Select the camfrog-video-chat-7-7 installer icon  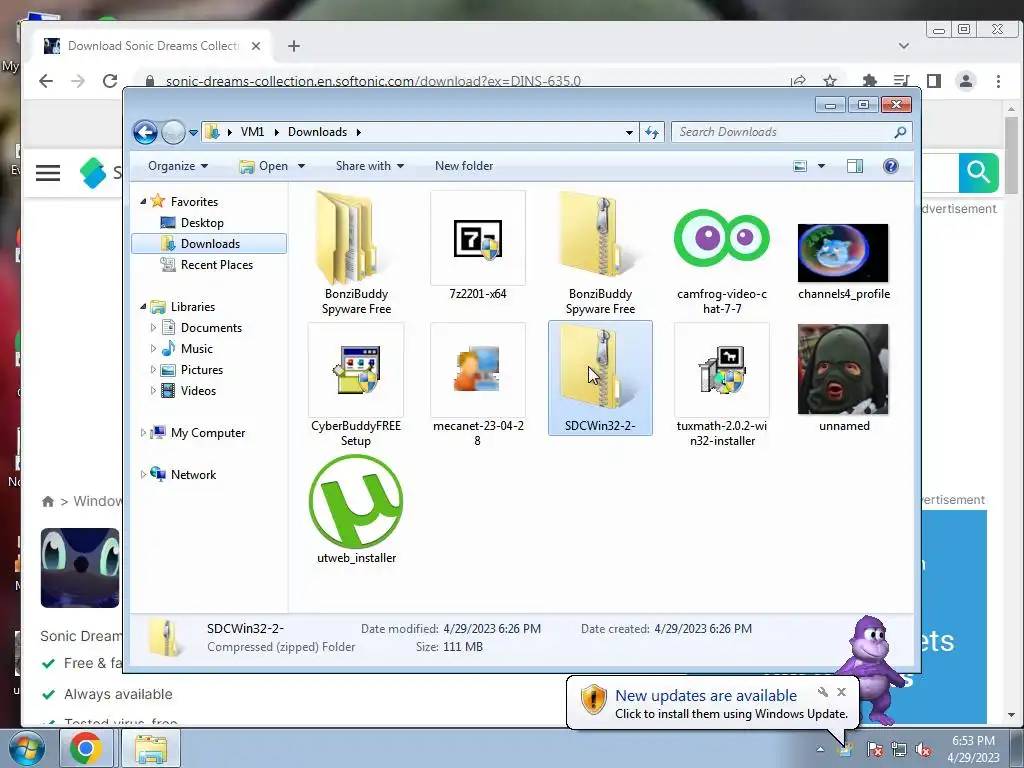[x=722, y=238]
